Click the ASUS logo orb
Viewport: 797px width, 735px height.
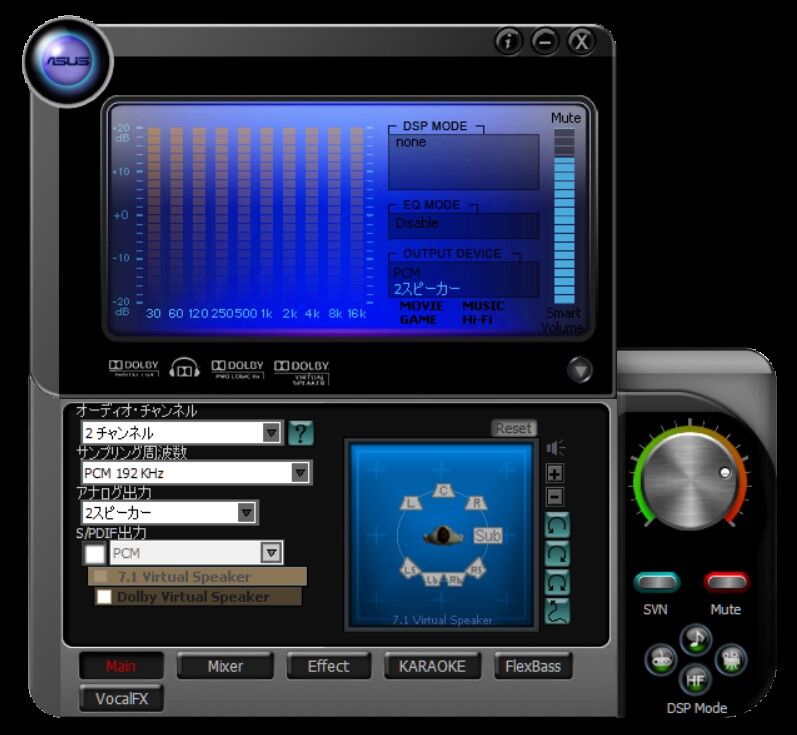pyautogui.click(x=68, y=61)
